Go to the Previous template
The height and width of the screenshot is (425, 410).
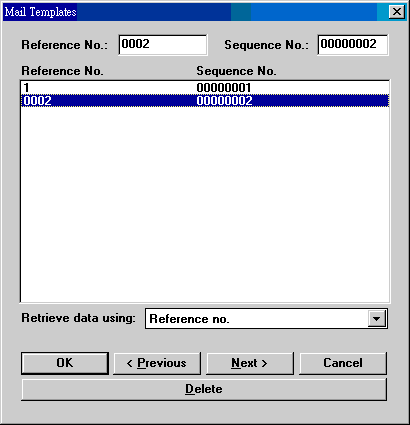point(157,363)
